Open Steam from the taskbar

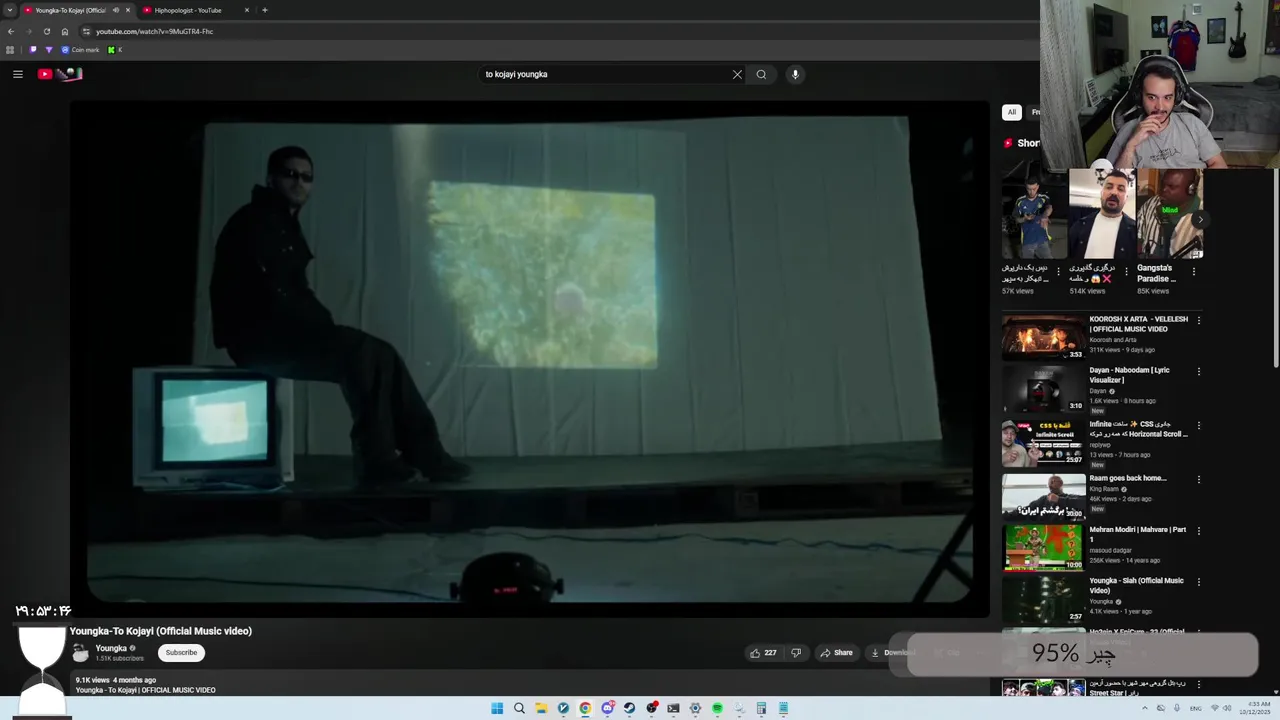[x=629, y=708]
